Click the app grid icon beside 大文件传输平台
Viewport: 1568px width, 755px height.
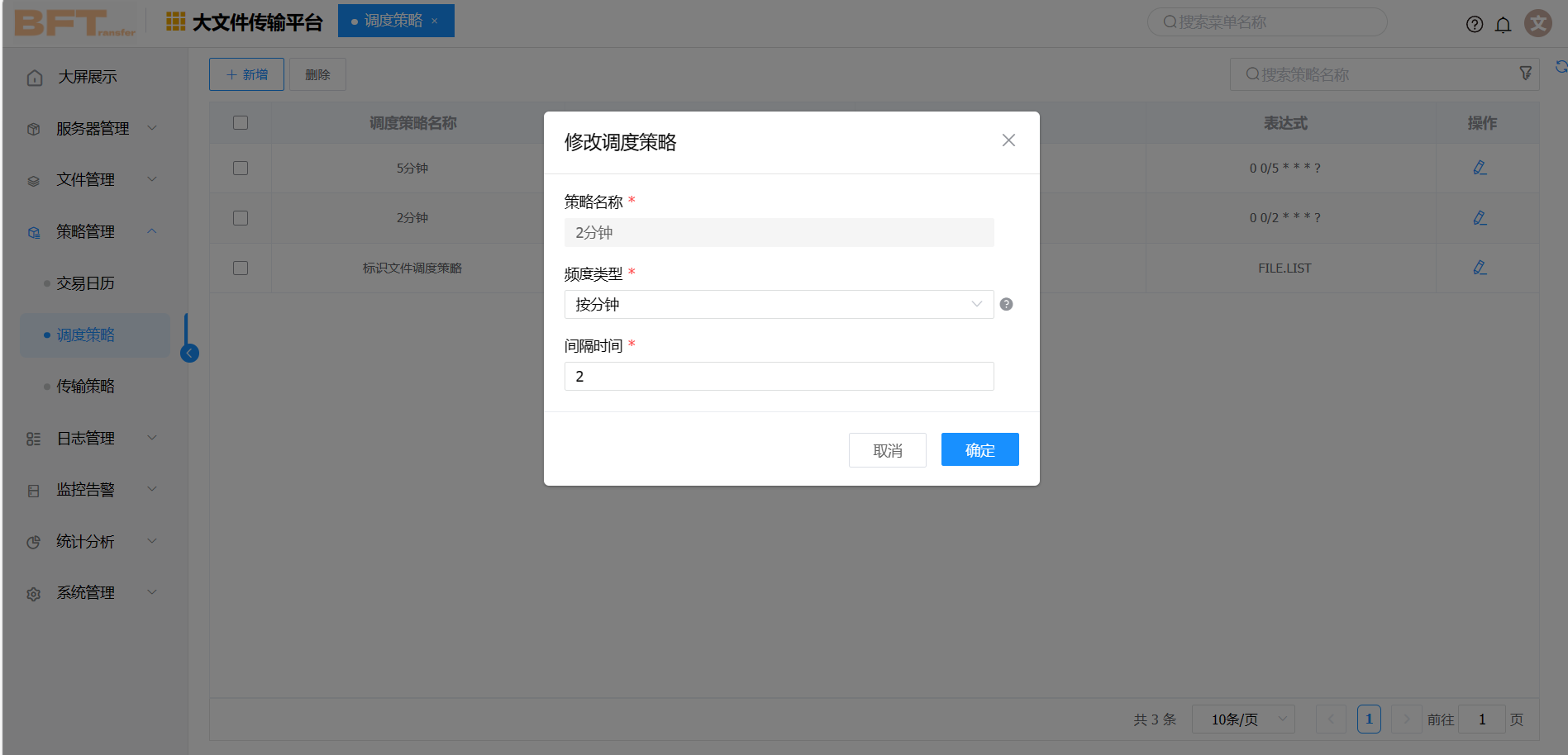(174, 21)
